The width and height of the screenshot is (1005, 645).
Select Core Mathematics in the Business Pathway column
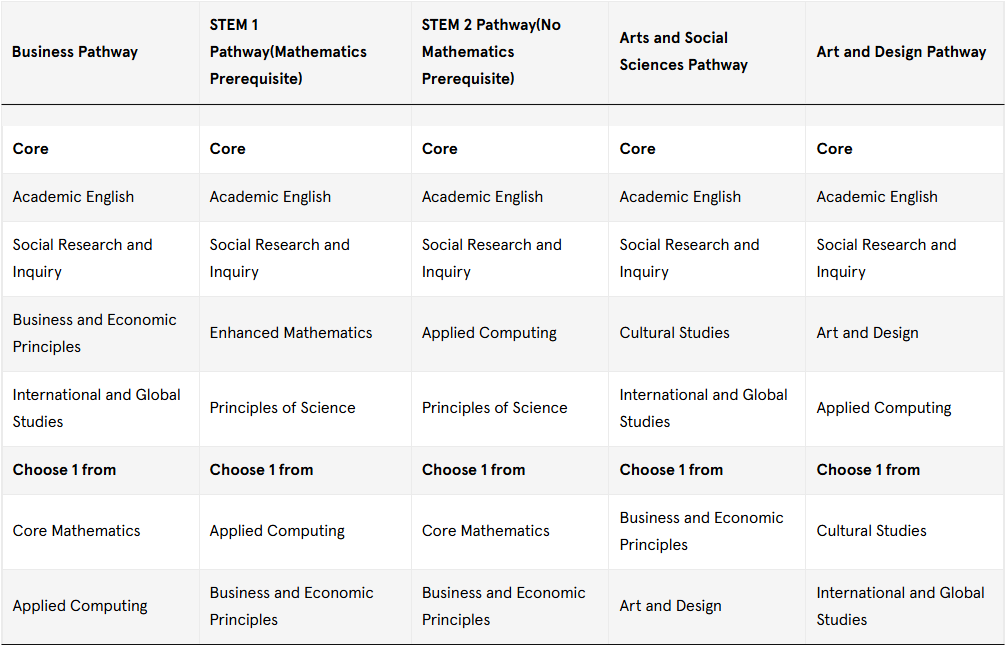77,531
